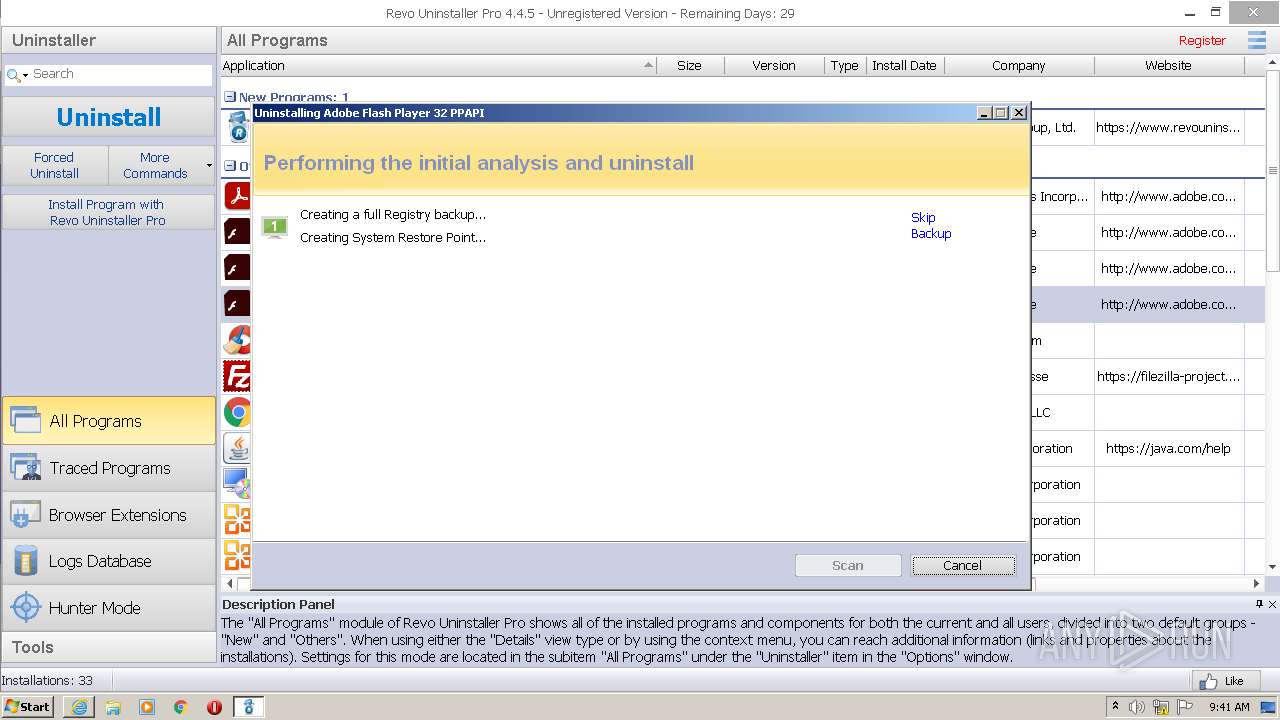Viewport: 1280px width, 720px height.
Task: Click More Commands button
Action: tap(155, 165)
